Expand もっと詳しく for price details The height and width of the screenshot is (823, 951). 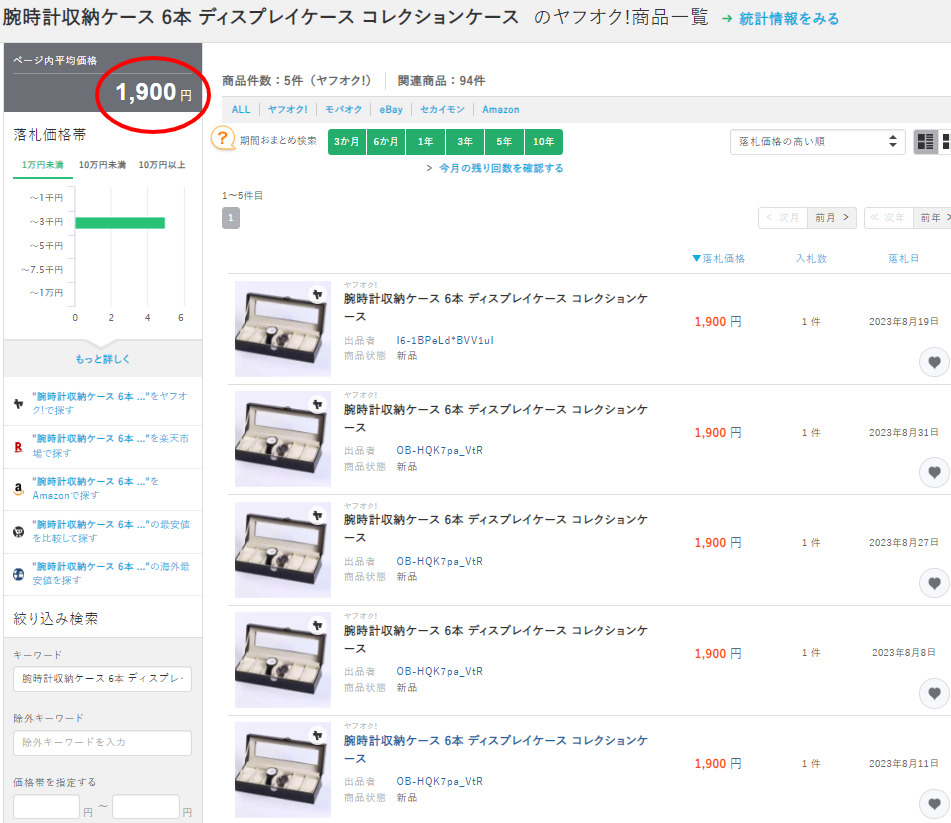(x=103, y=359)
